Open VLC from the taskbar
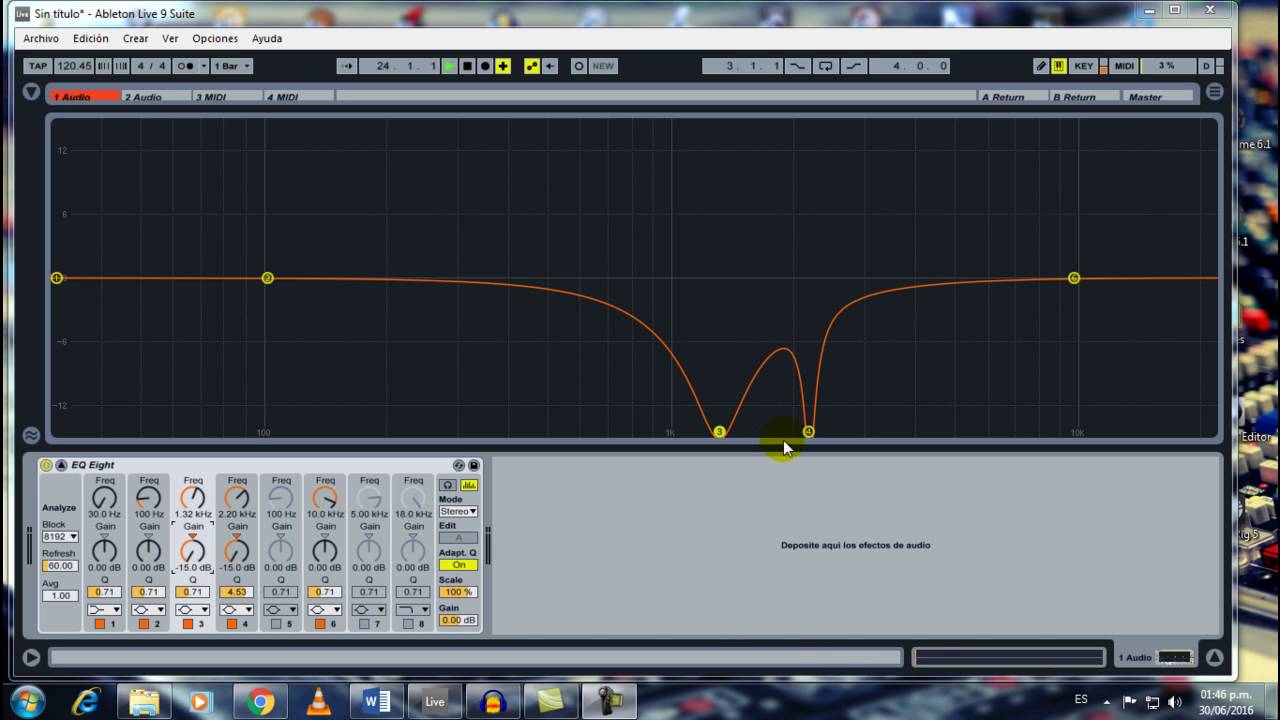1280x720 pixels. point(318,702)
